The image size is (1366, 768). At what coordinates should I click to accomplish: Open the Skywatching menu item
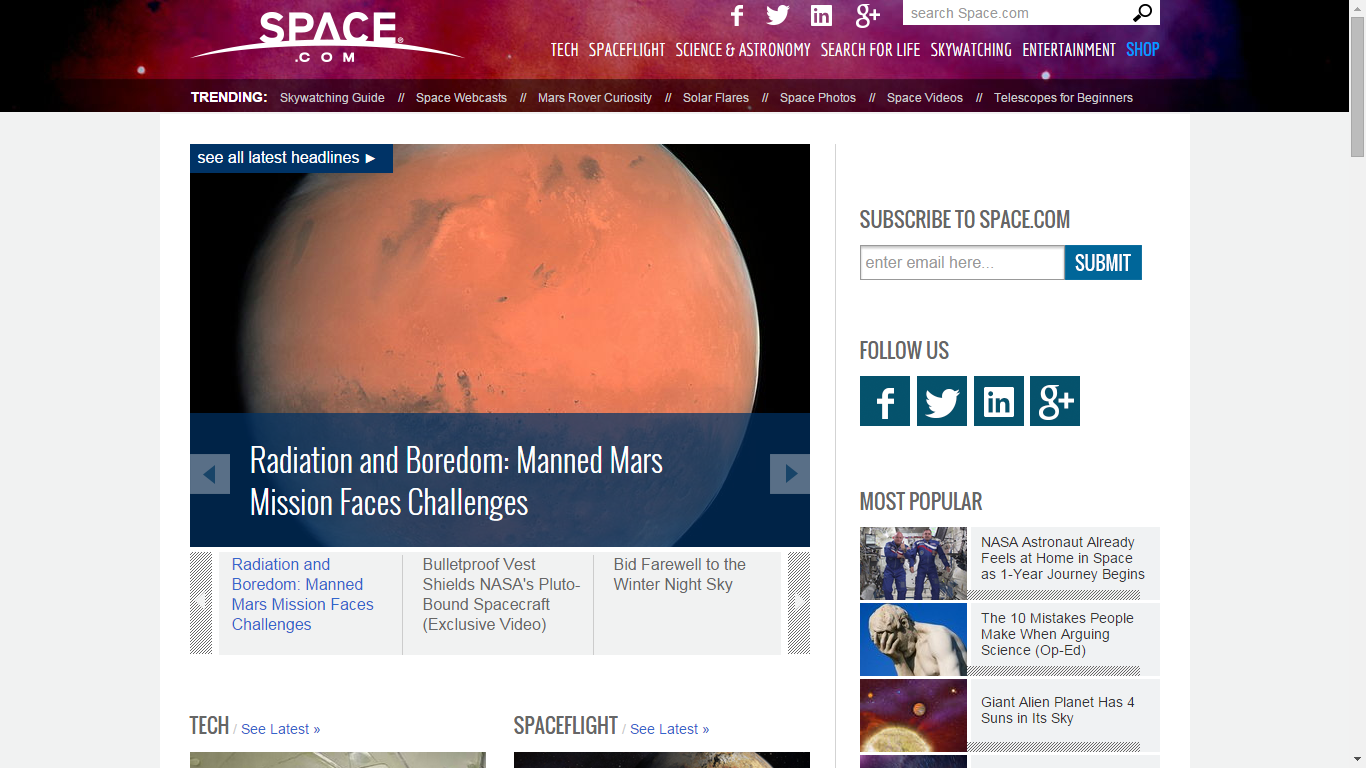[x=971, y=50]
